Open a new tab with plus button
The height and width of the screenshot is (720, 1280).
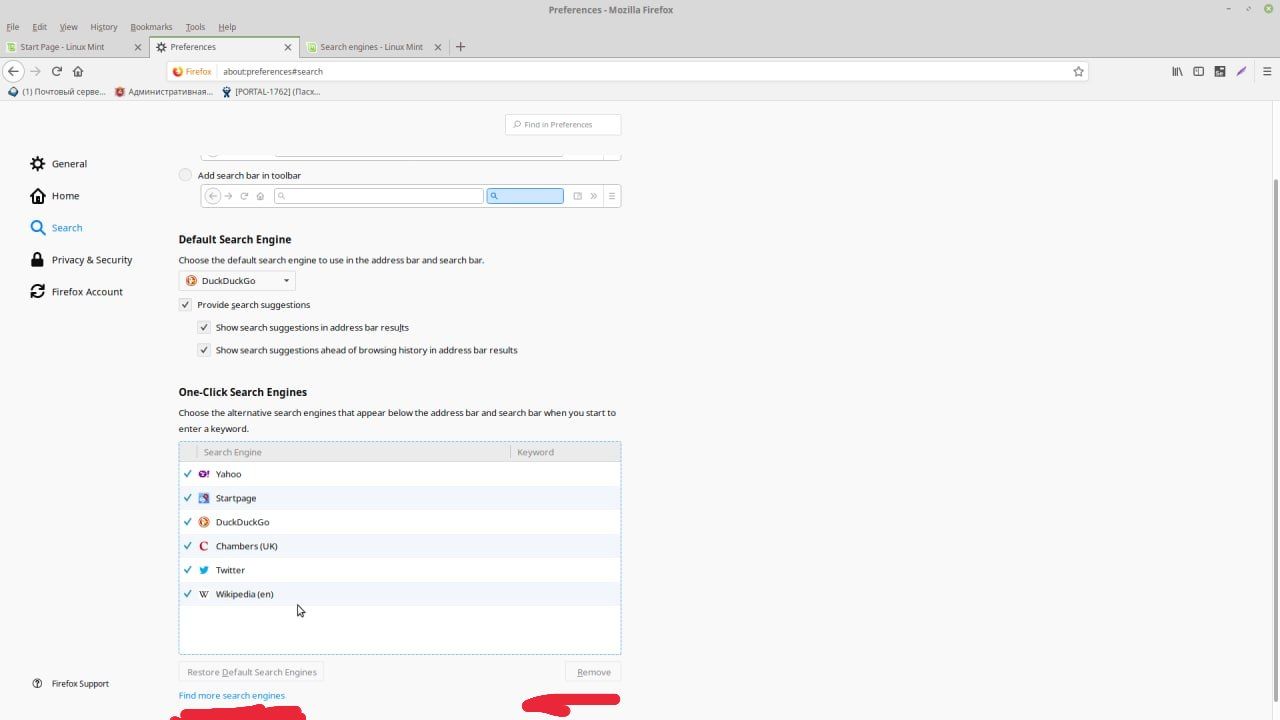pyautogui.click(x=460, y=47)
